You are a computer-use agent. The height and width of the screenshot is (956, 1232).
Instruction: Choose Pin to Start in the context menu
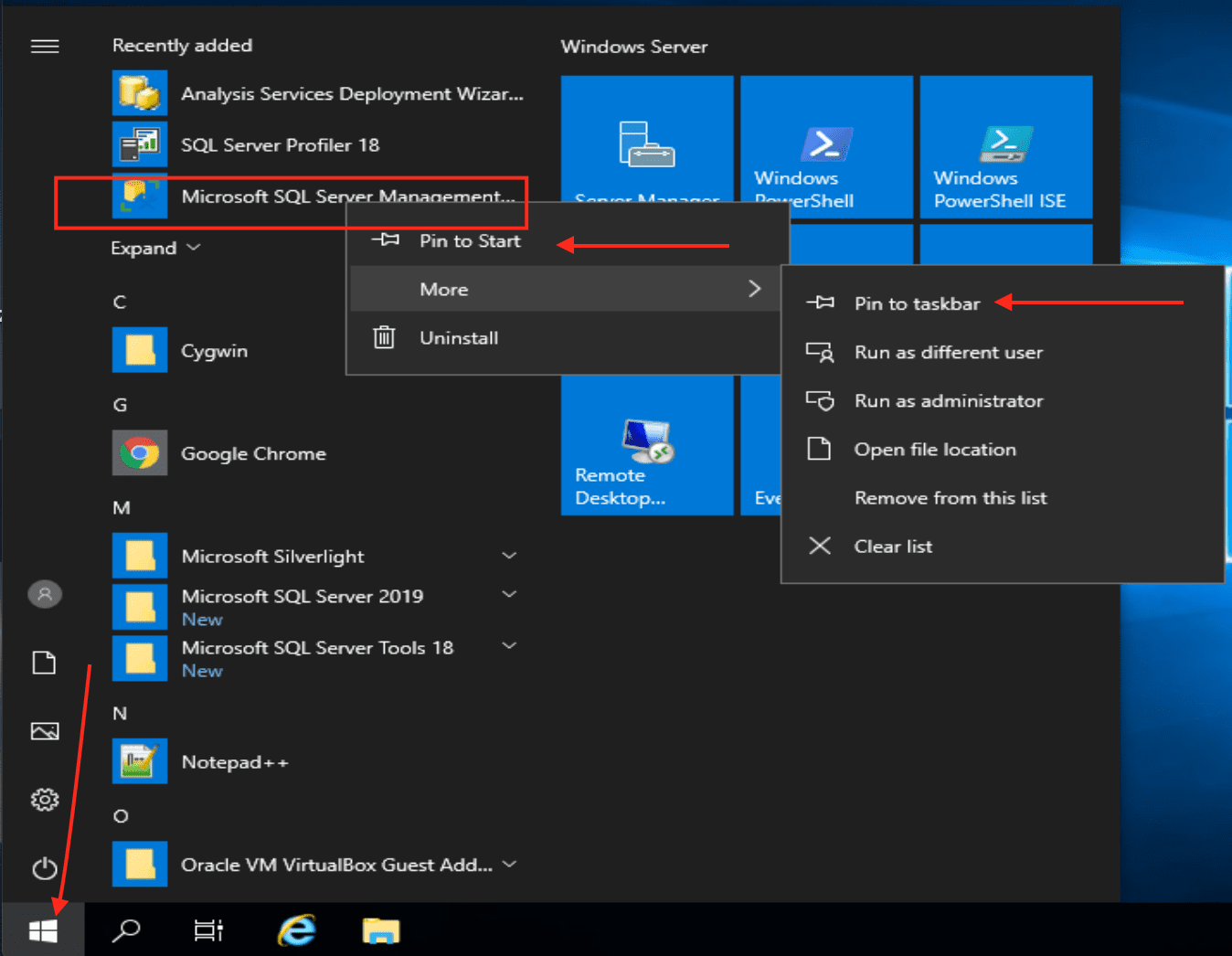pyautogui.click(x=470, y=241)
